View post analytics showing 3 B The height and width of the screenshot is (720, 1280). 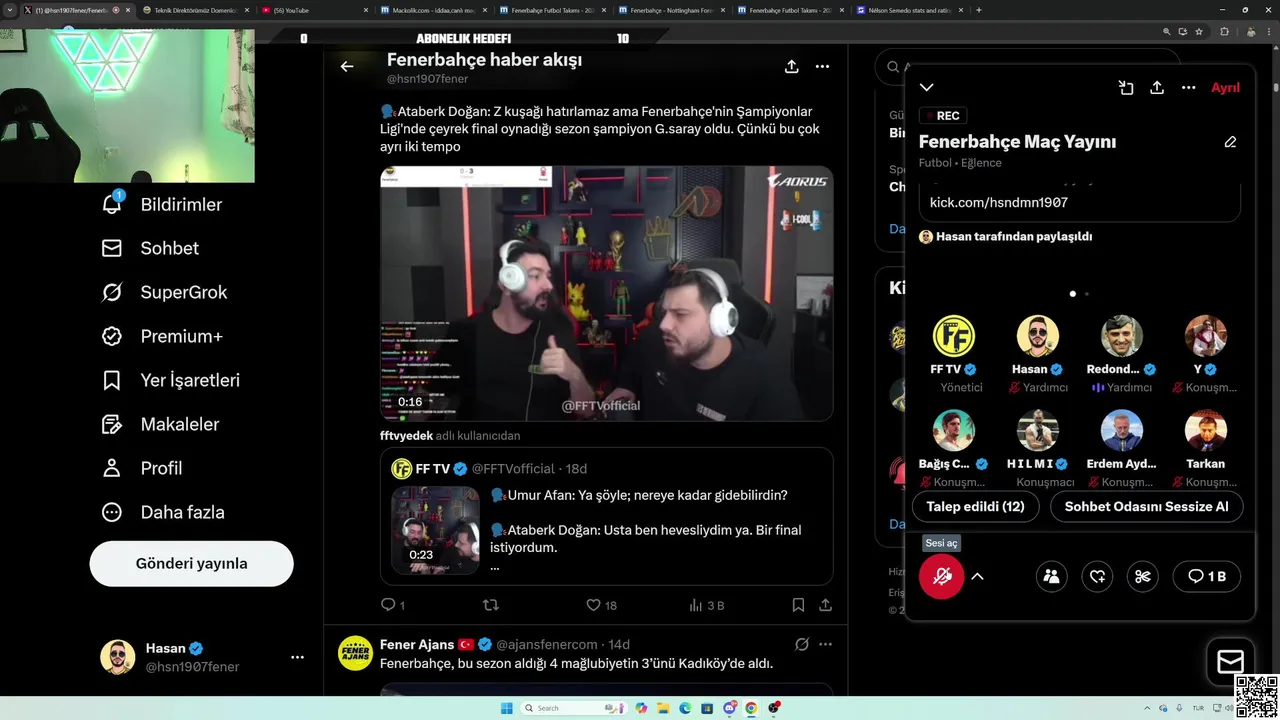[x=707, y=605]
